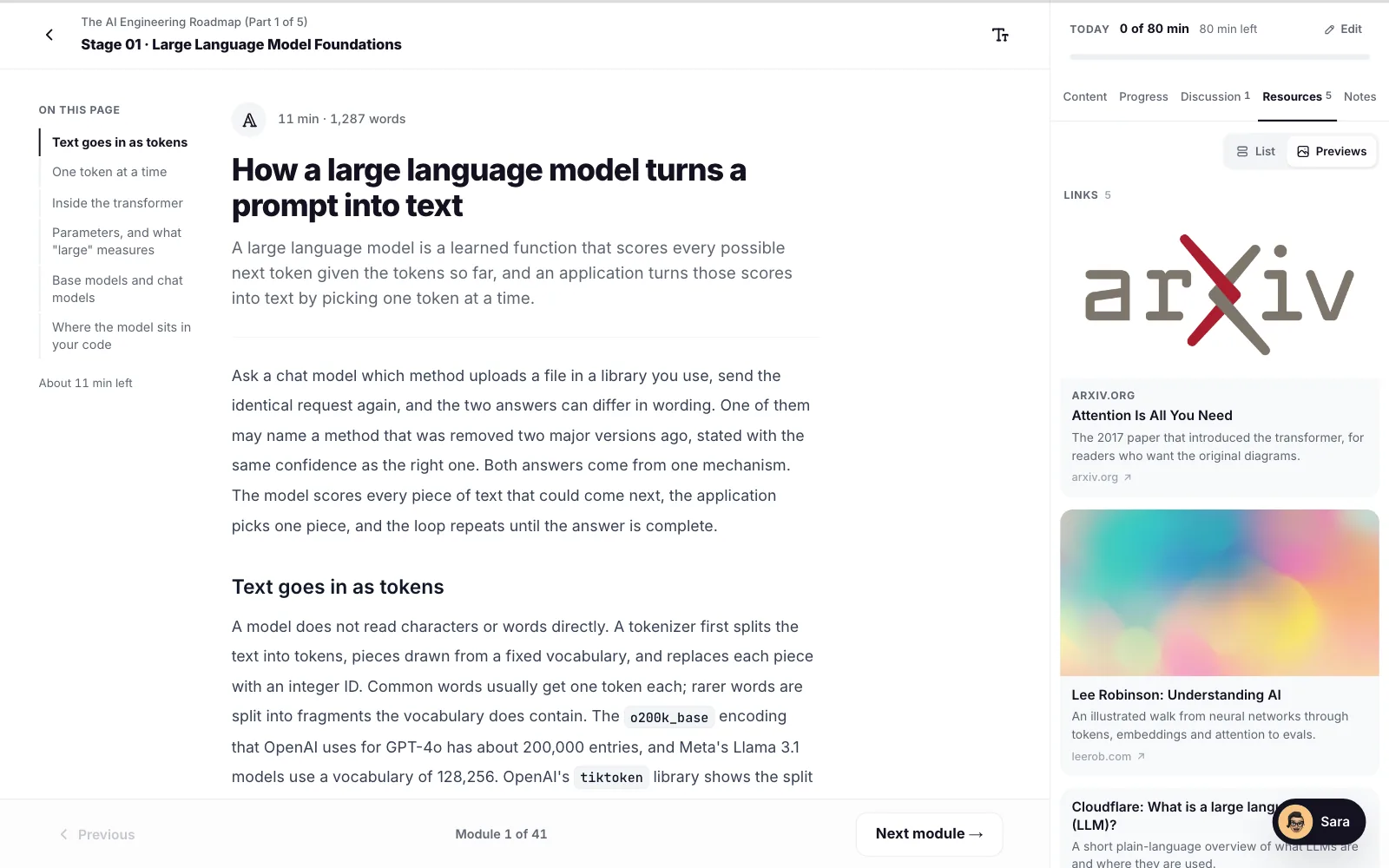This screenshot has height=868, width=1389.
Task: Open the text size settings icon
Action: pyautogui.click(x=1000, y=35)
